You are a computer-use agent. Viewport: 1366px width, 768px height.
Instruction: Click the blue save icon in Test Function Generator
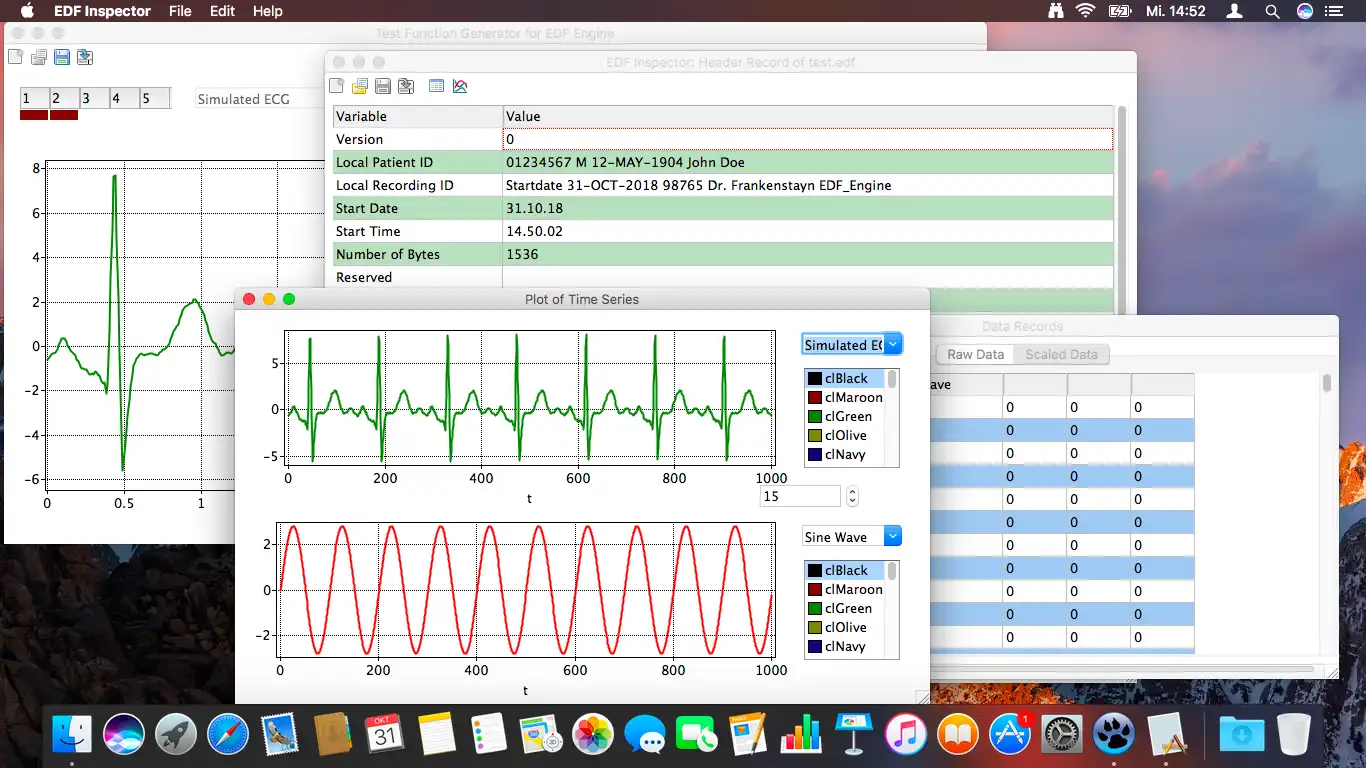point(62,57)
